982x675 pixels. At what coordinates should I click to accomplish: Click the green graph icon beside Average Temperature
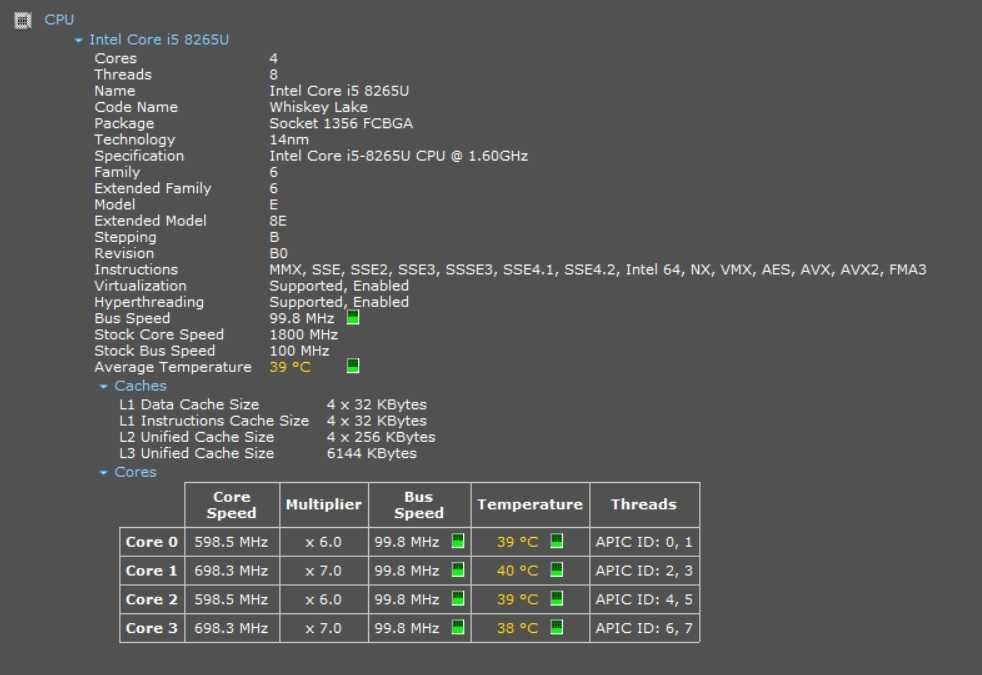coord(353,366)
